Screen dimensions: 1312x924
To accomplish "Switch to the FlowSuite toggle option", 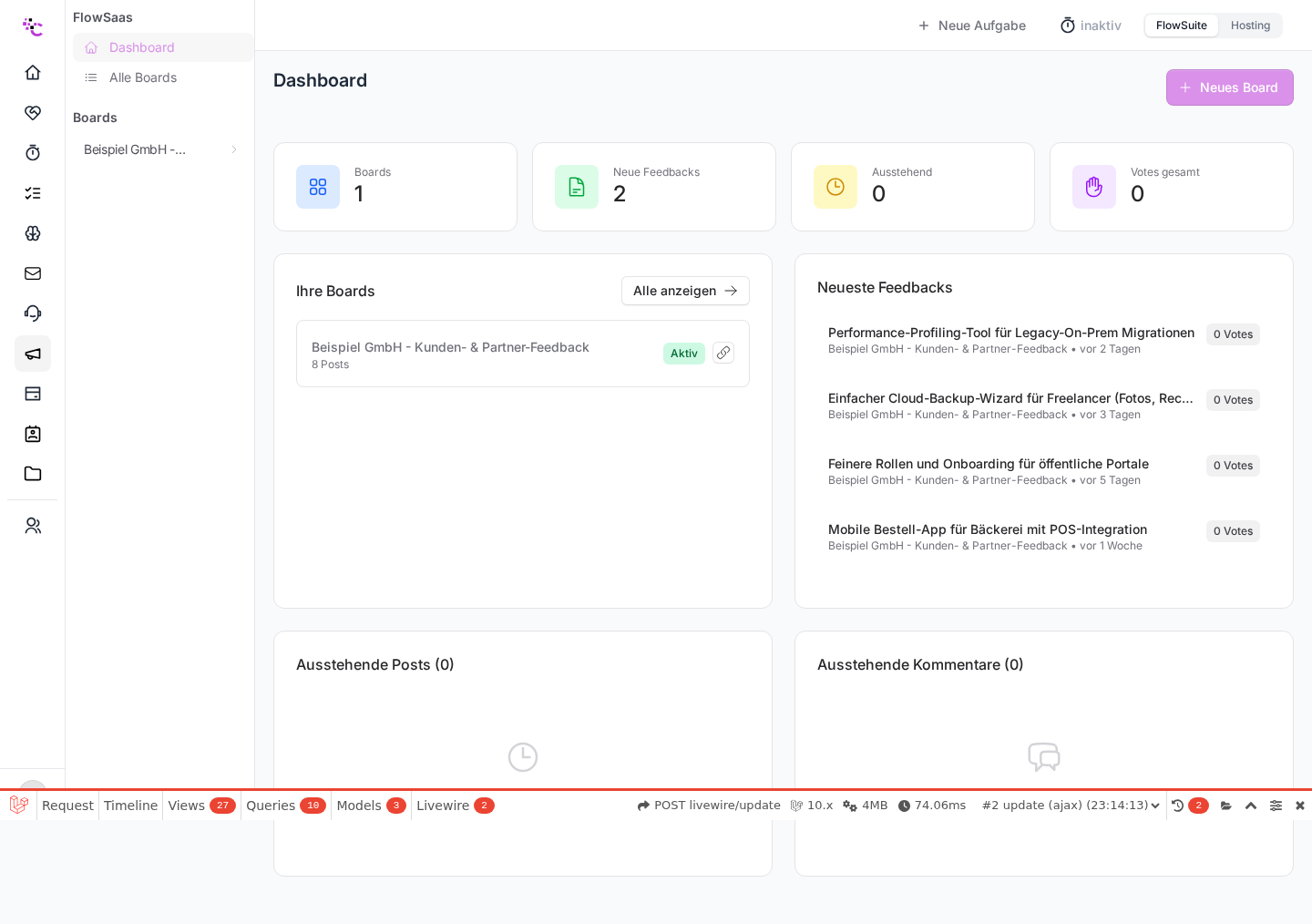I will [1182, 26].
